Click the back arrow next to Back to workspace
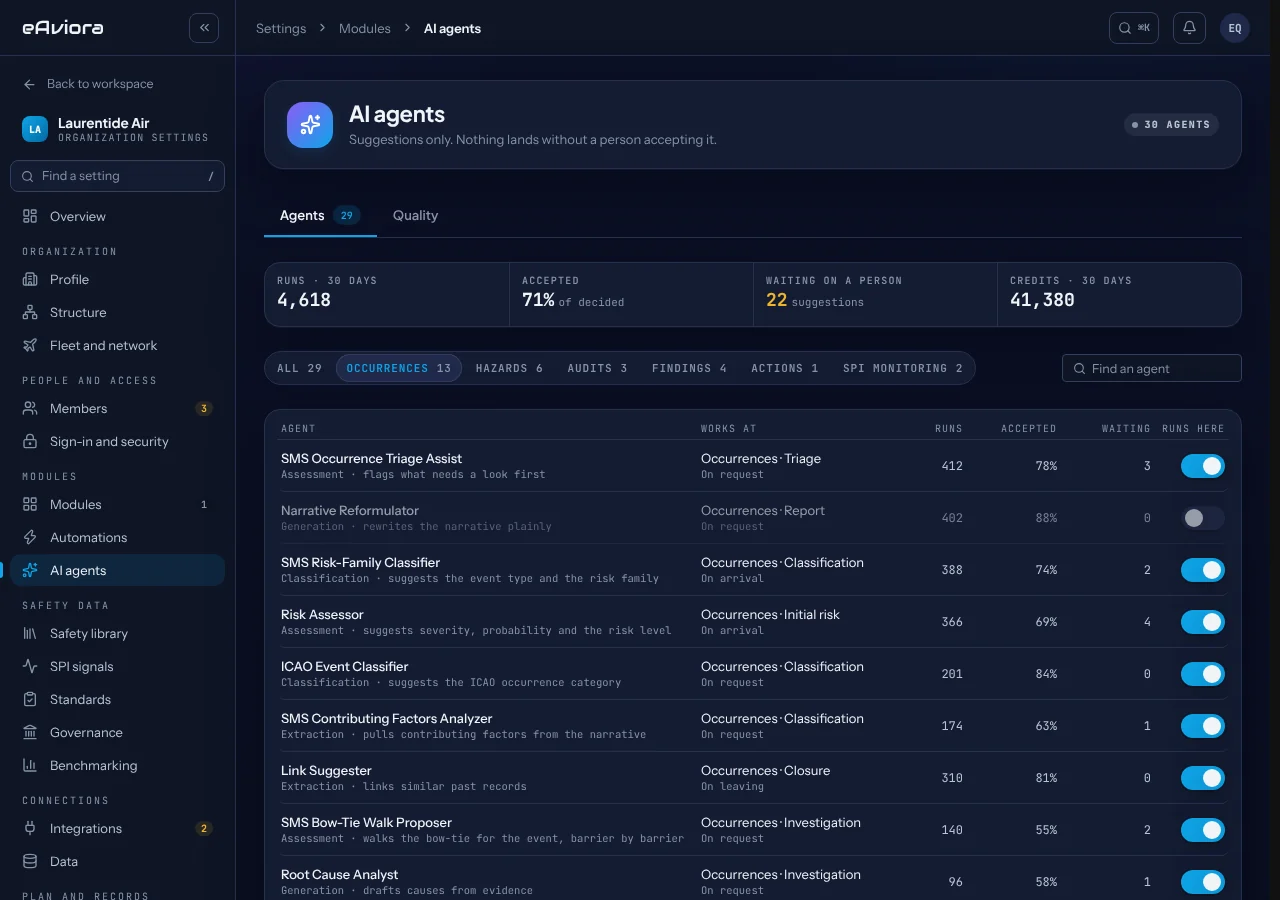 click(29, 84)
